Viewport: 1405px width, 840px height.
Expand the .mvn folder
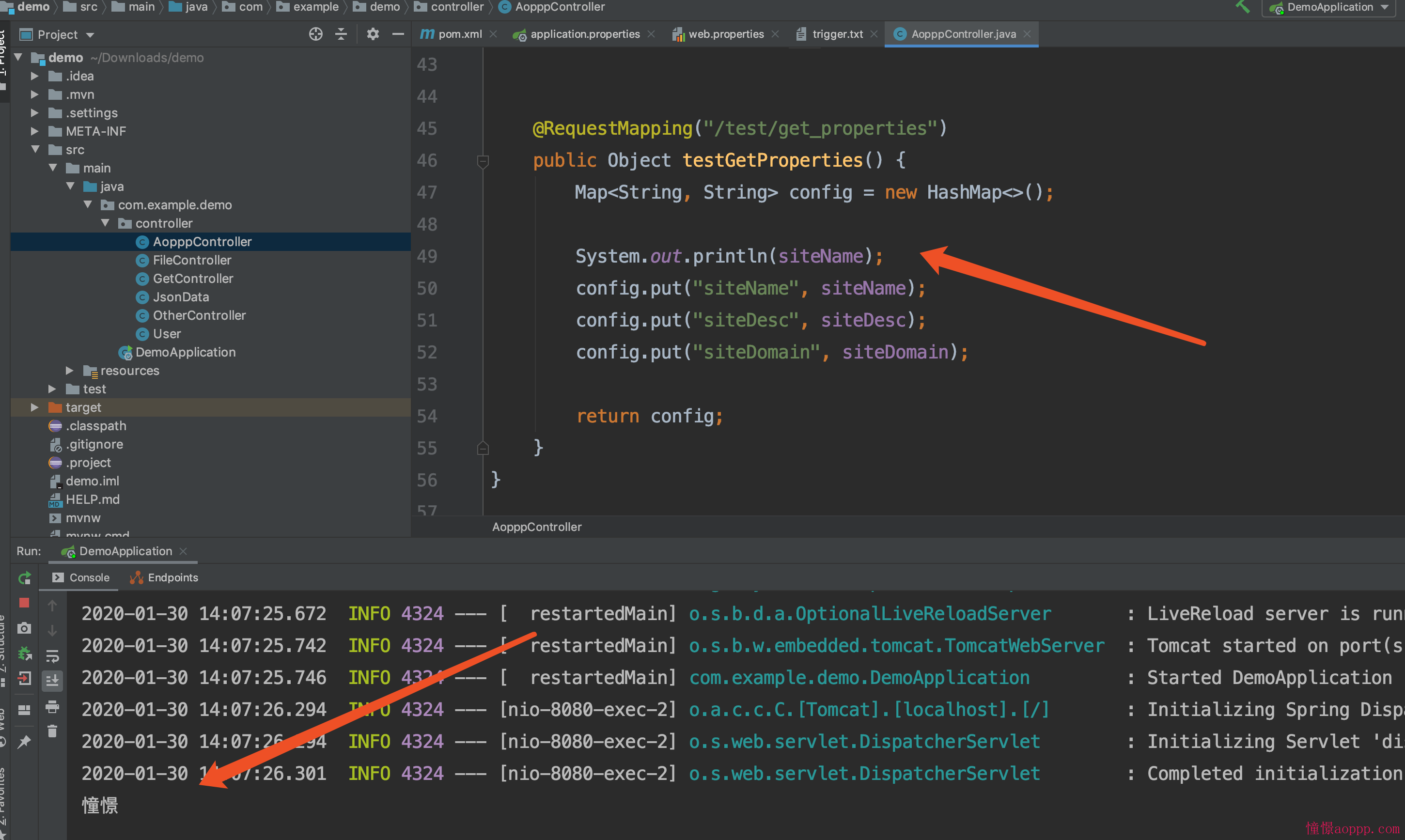34,94
